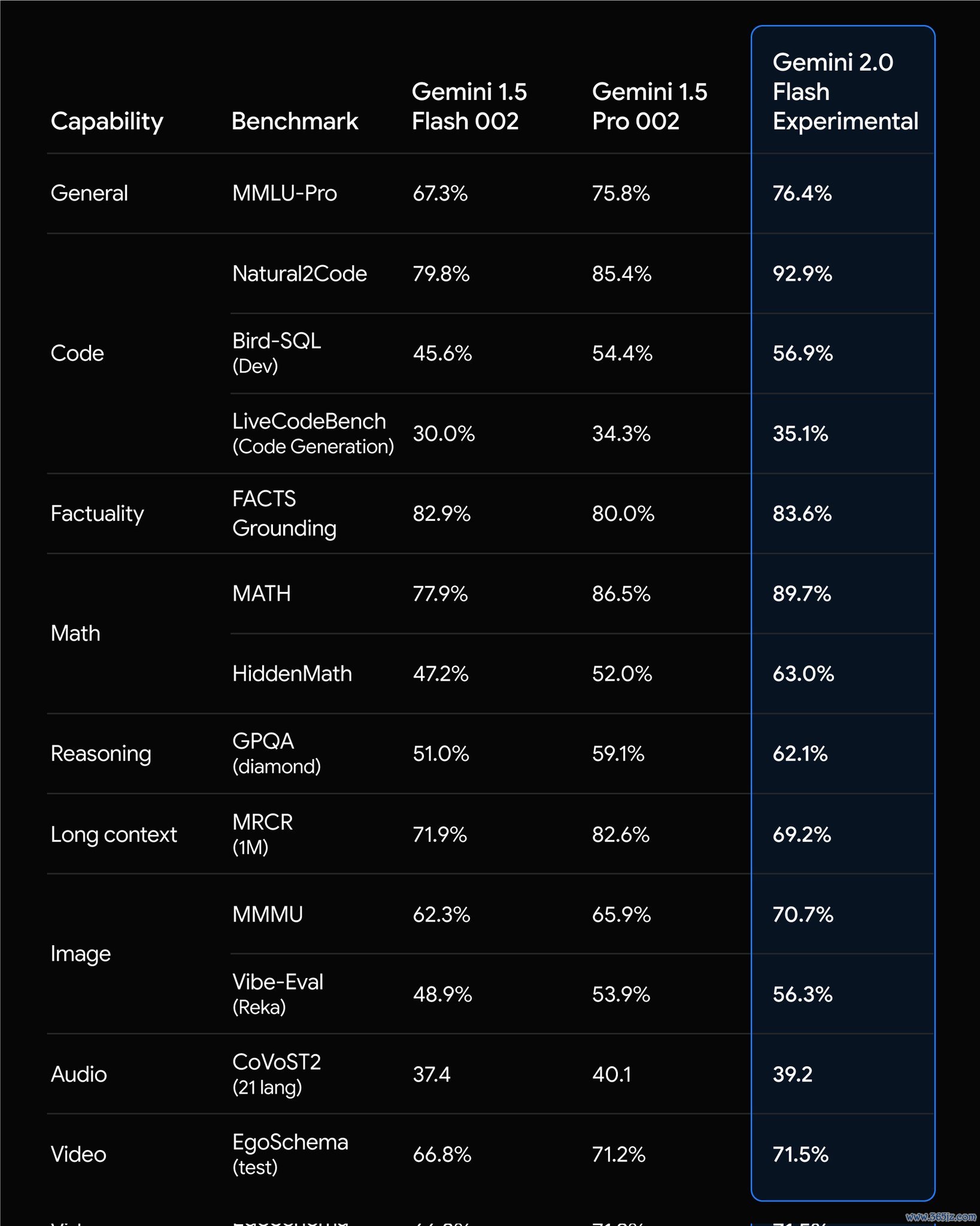Click the Natural2Code benchmark label

tap(299, 274)
